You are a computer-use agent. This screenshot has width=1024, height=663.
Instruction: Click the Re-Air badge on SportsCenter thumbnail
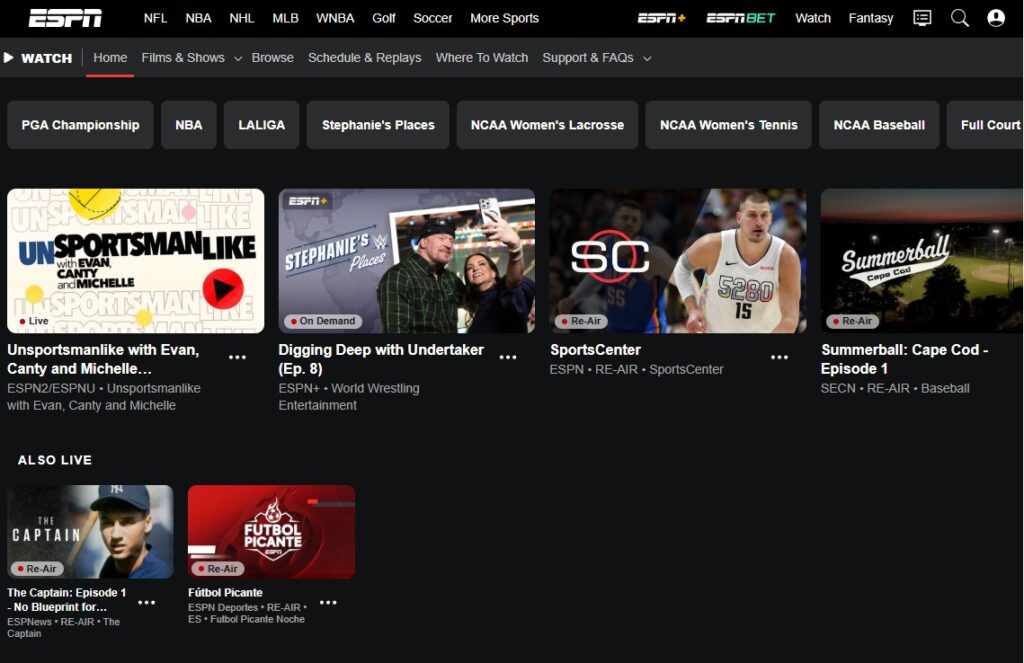[581, 321]
